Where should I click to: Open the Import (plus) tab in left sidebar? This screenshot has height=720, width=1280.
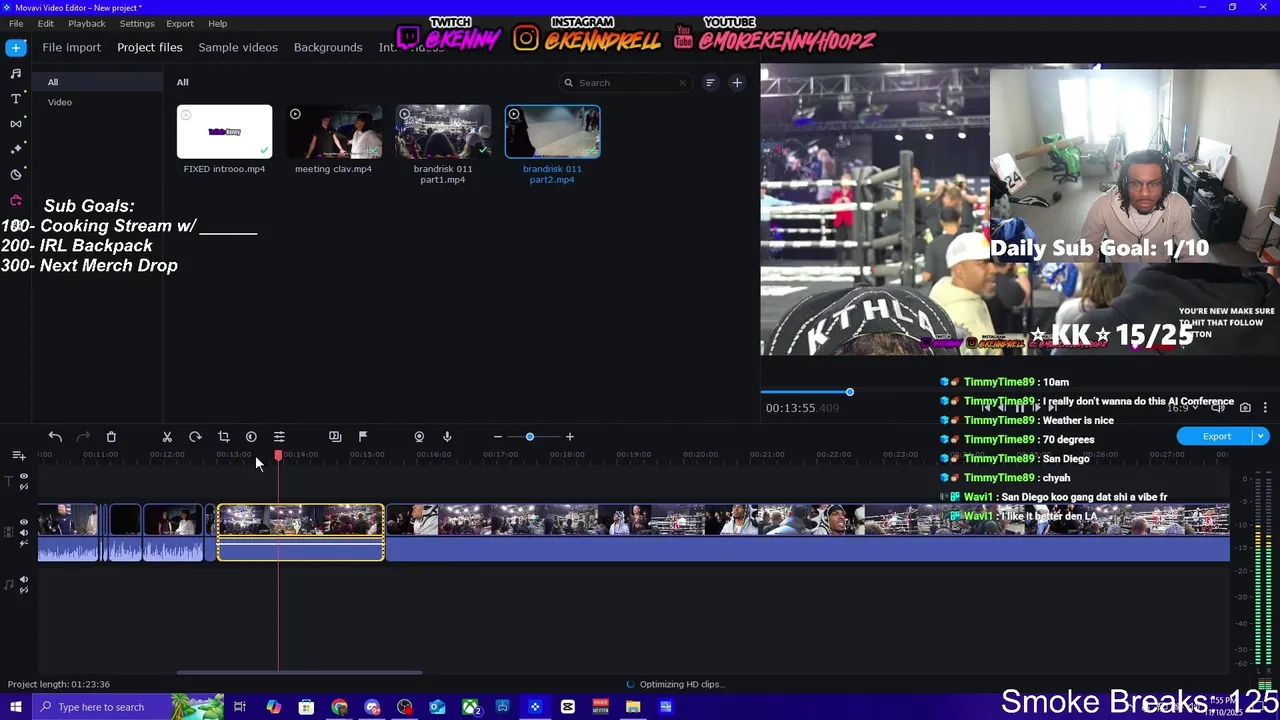[16, 47]
